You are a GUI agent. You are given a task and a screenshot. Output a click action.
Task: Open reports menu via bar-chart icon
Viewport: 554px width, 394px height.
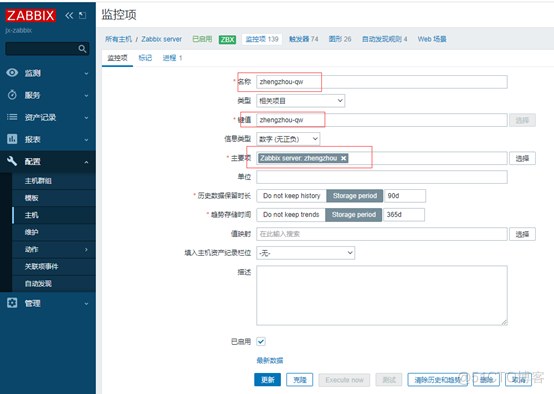12,139
